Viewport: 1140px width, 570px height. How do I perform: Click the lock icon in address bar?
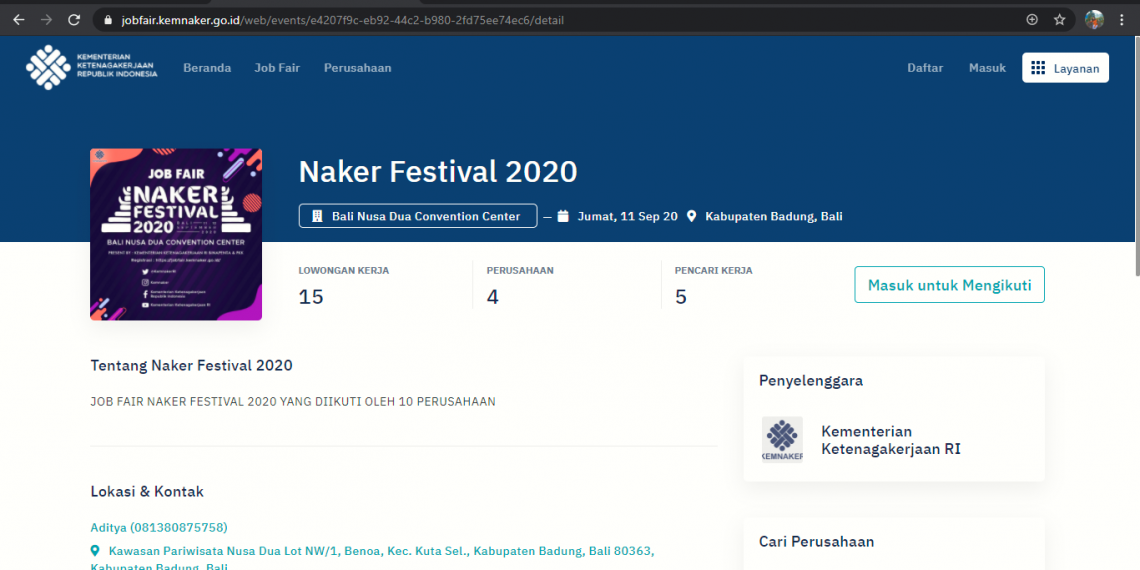(108, 20)
